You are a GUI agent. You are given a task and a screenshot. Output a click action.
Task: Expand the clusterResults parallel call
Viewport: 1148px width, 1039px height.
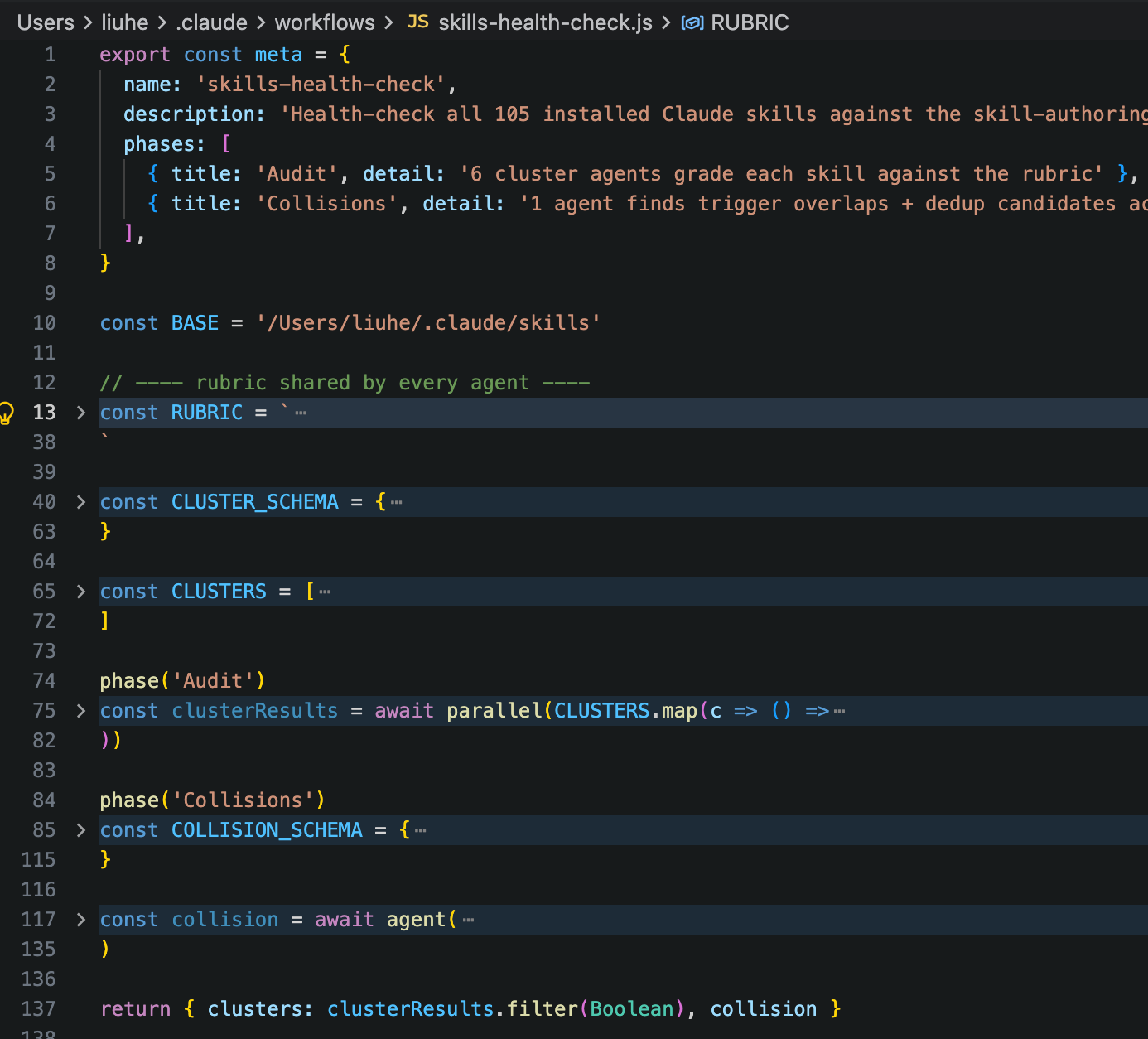80,711
